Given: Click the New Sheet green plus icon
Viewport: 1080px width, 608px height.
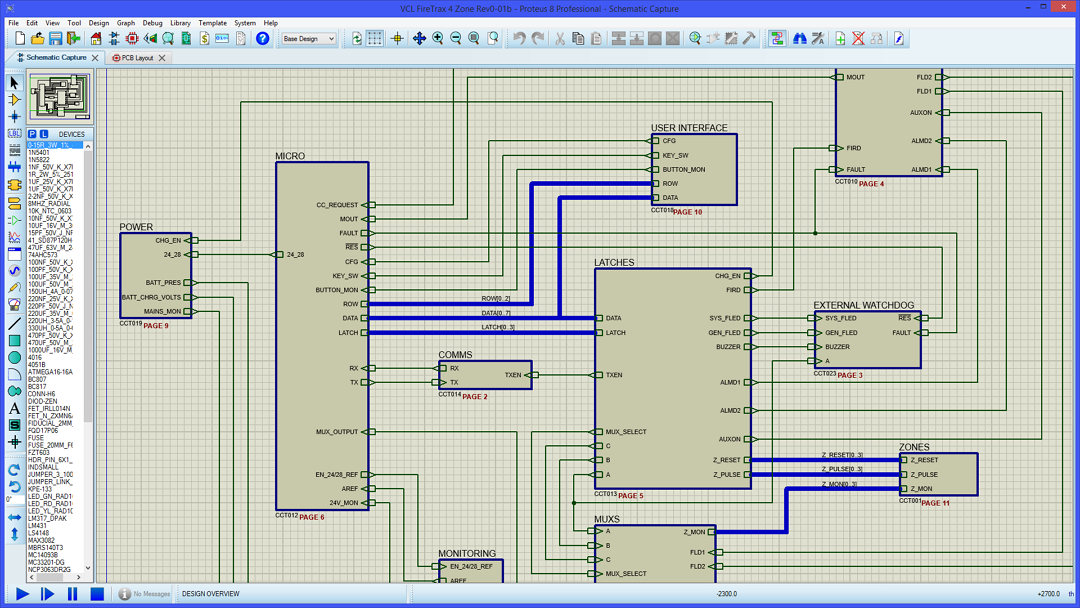Looking at the screenshot, I should click(x=840, y=39).
